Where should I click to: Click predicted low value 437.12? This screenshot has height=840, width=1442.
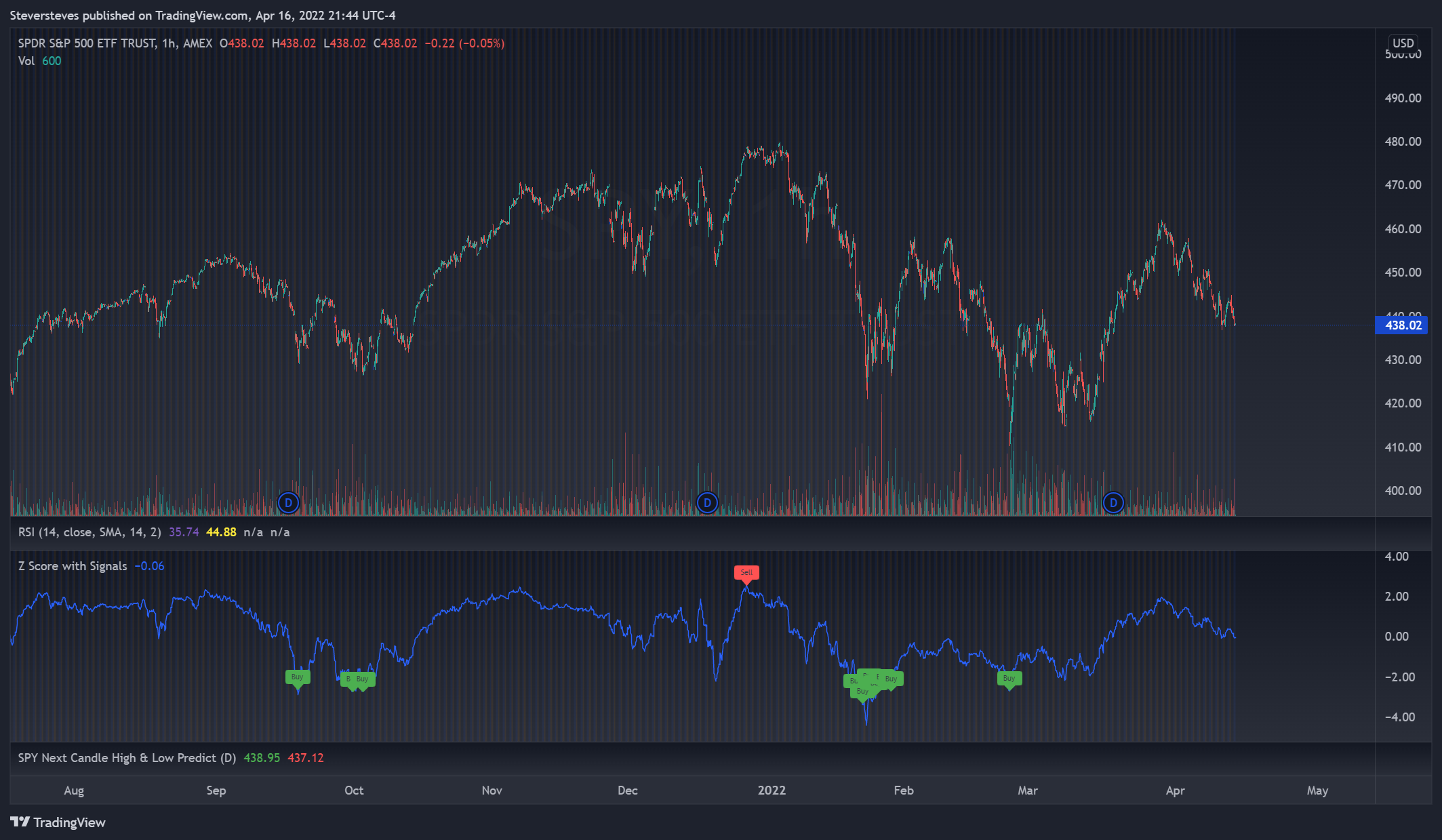tap(306, 758)
